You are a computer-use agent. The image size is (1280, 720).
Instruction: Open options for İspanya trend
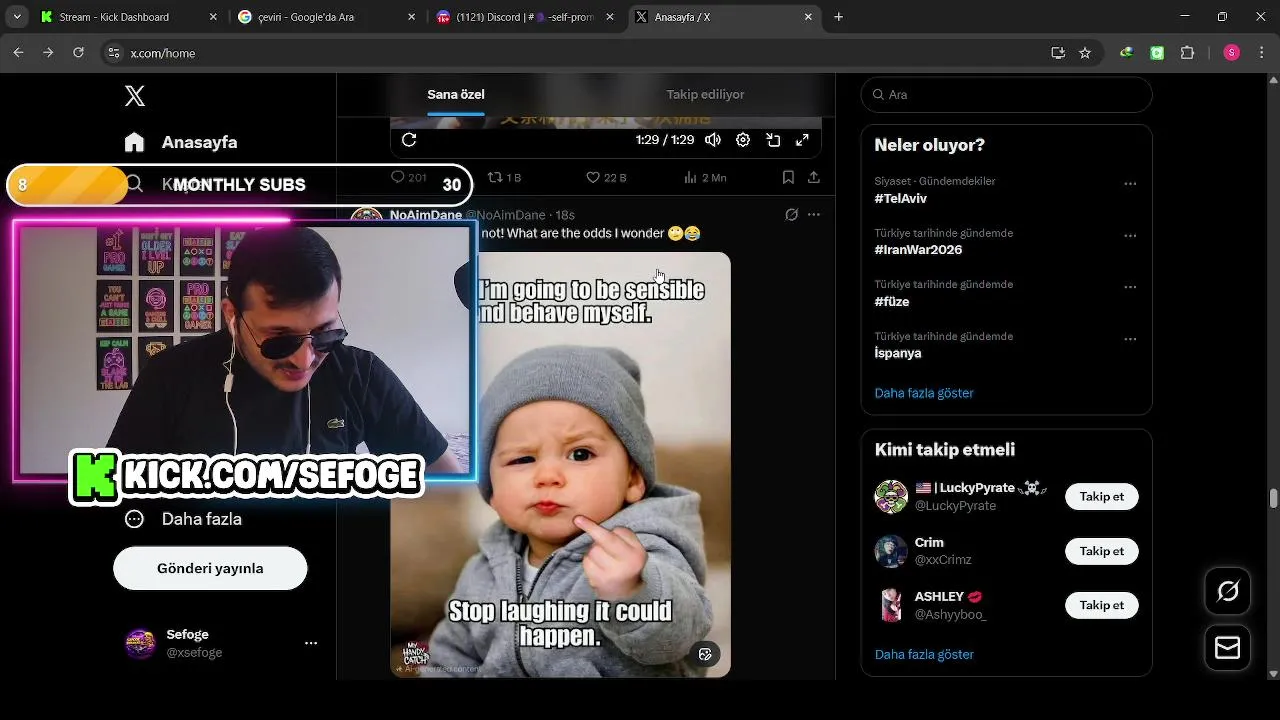pos(1130,339)
